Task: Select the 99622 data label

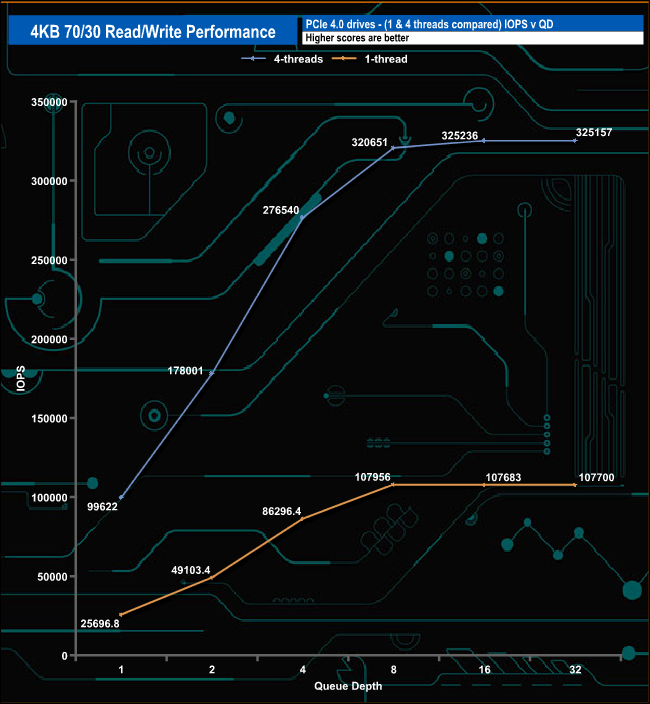Action: [x=108, y=507]
